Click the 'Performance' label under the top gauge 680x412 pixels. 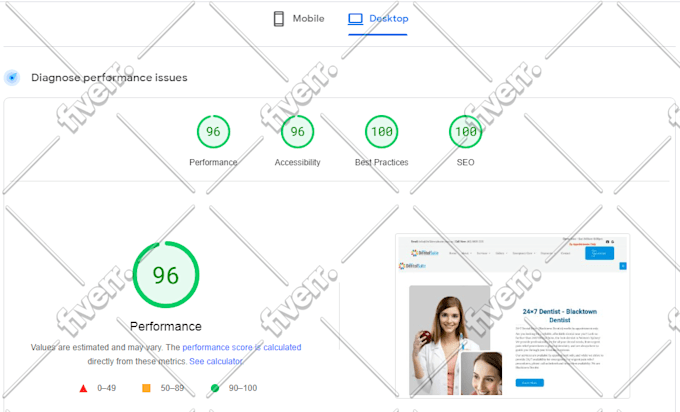(x=213, y=162)
